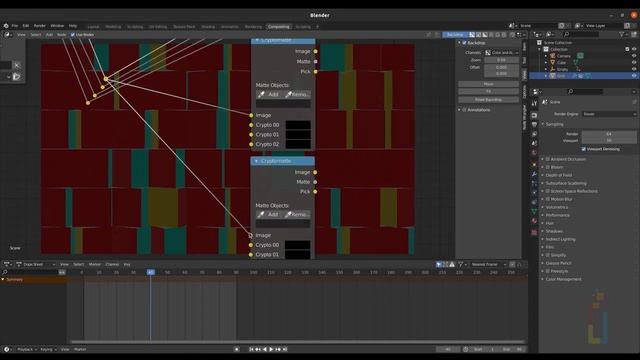This screenshot has width=640, height=360.
Task: Click the View Layer properties tab icon
Action: [x=534, y=134]
